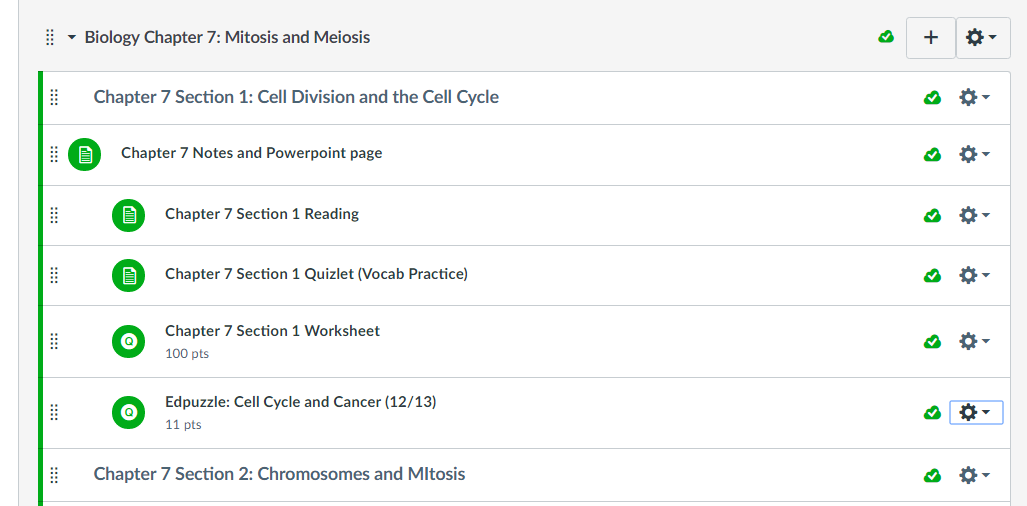Toggle published status of Biology Chapter 7 module
This screenshot has width=1027, height=506.
[886, 38]
